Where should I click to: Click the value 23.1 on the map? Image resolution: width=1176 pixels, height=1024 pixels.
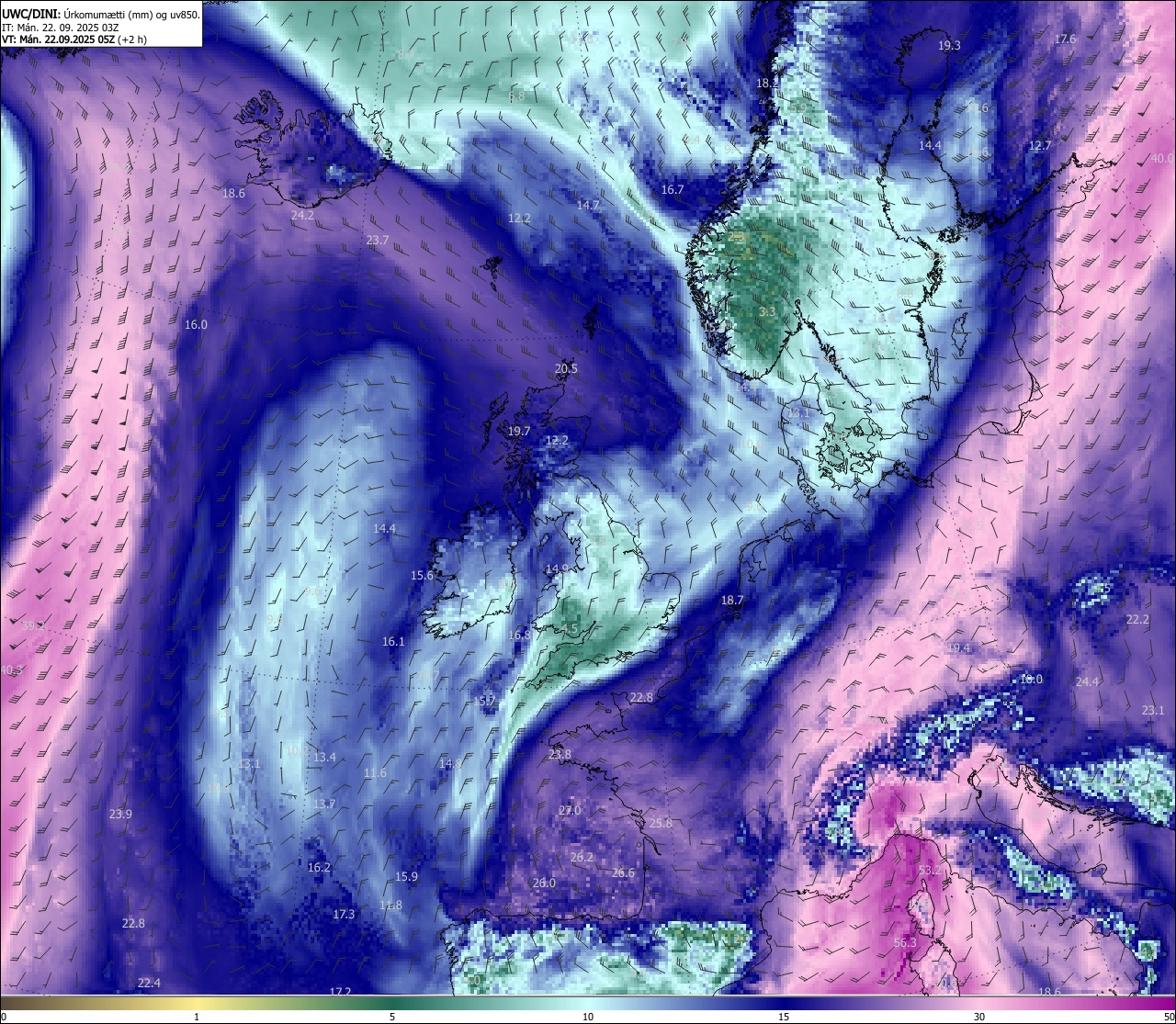[1153, 711]
